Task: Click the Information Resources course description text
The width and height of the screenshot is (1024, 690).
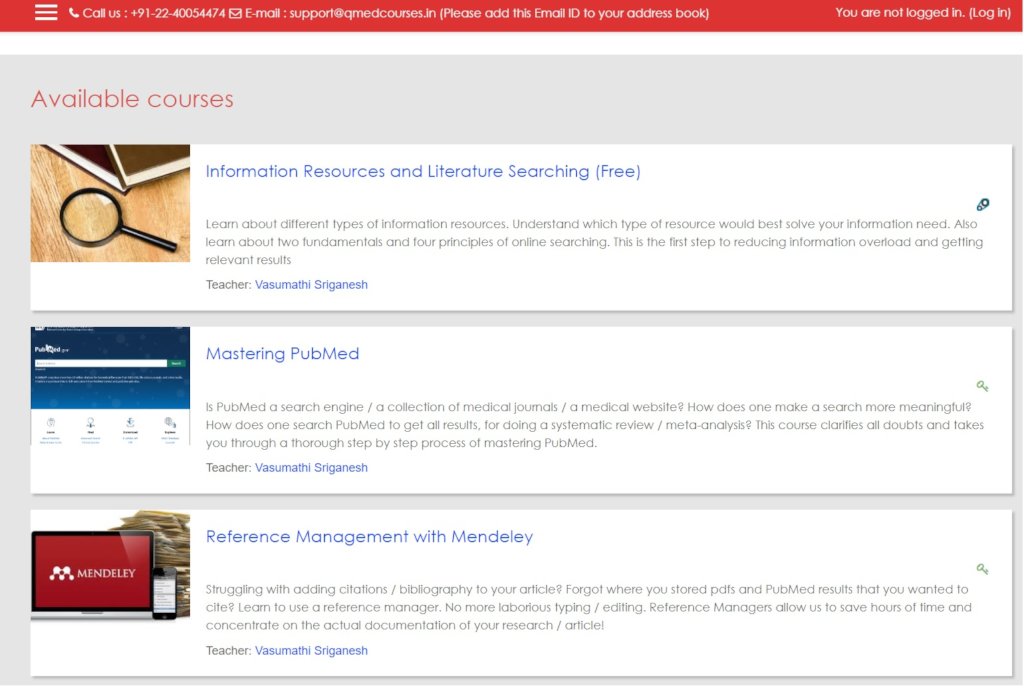Action: point(594,242)
